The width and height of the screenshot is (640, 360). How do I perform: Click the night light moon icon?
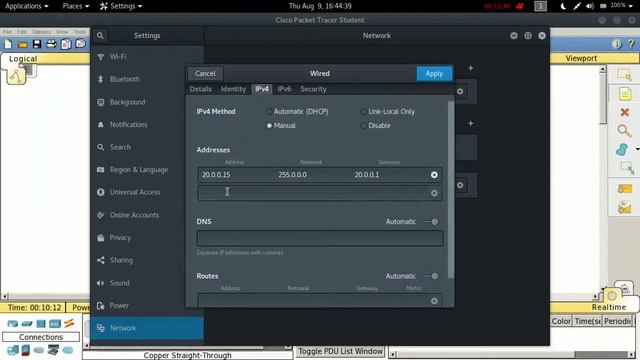563,6
